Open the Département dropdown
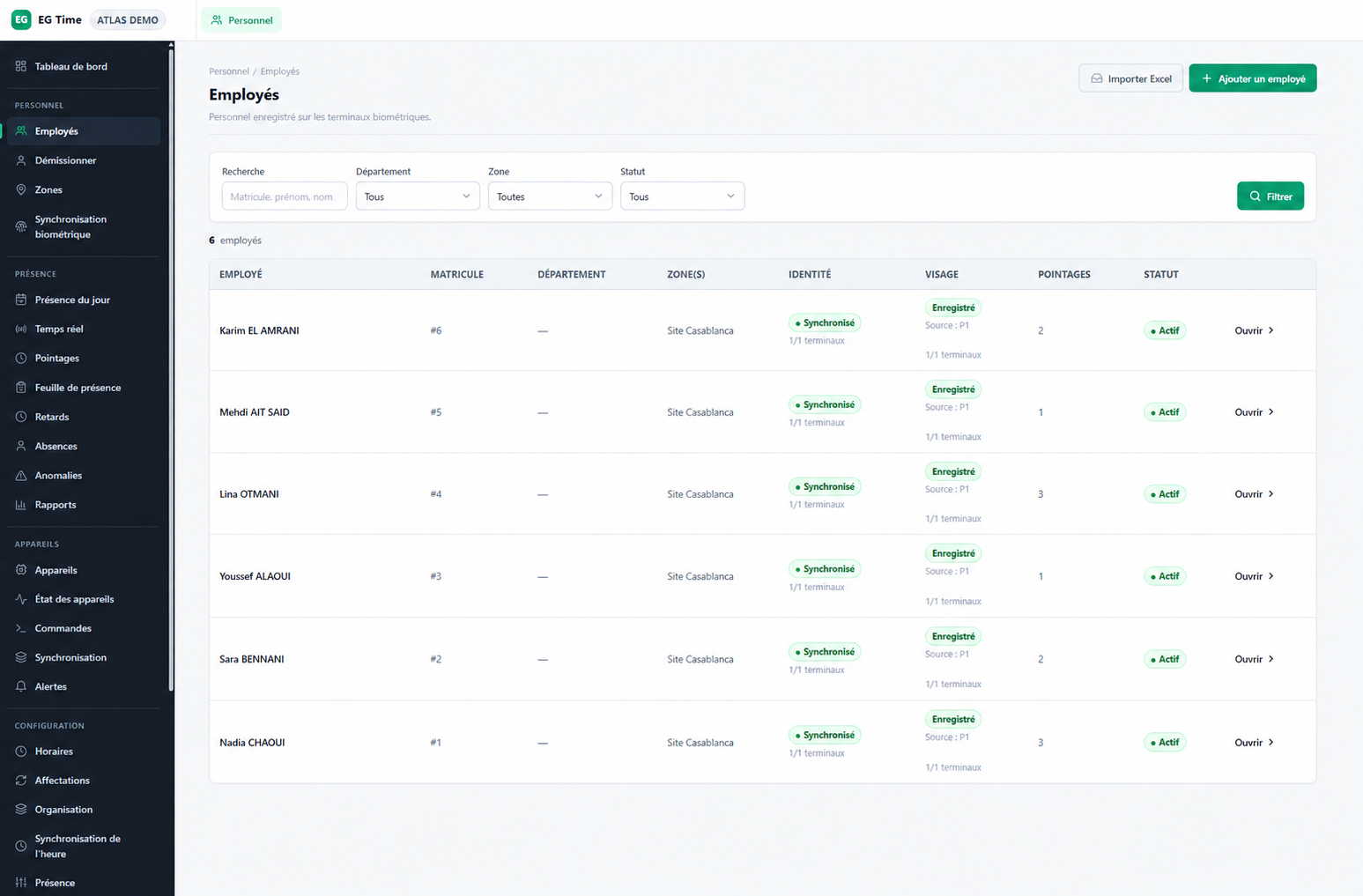 418,196
